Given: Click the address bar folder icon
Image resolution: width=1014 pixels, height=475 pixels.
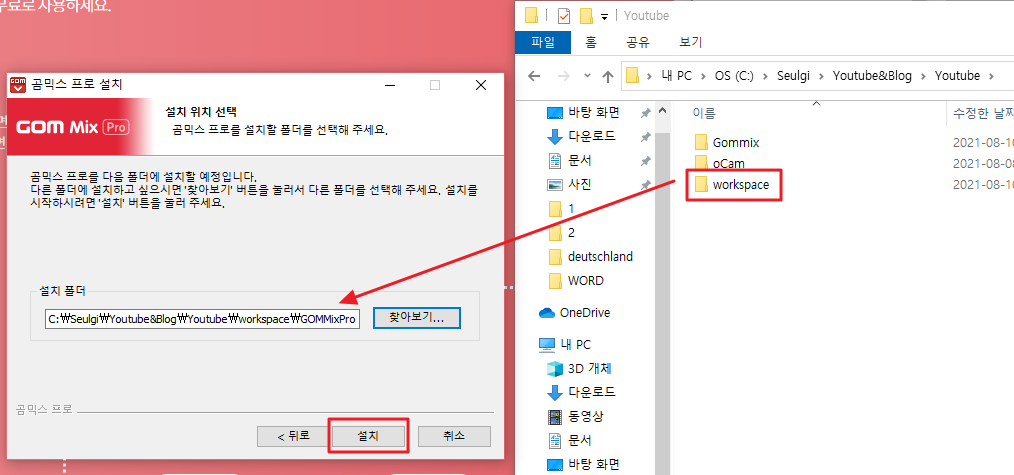Looking at the screenshot, I should pos(633,76).
